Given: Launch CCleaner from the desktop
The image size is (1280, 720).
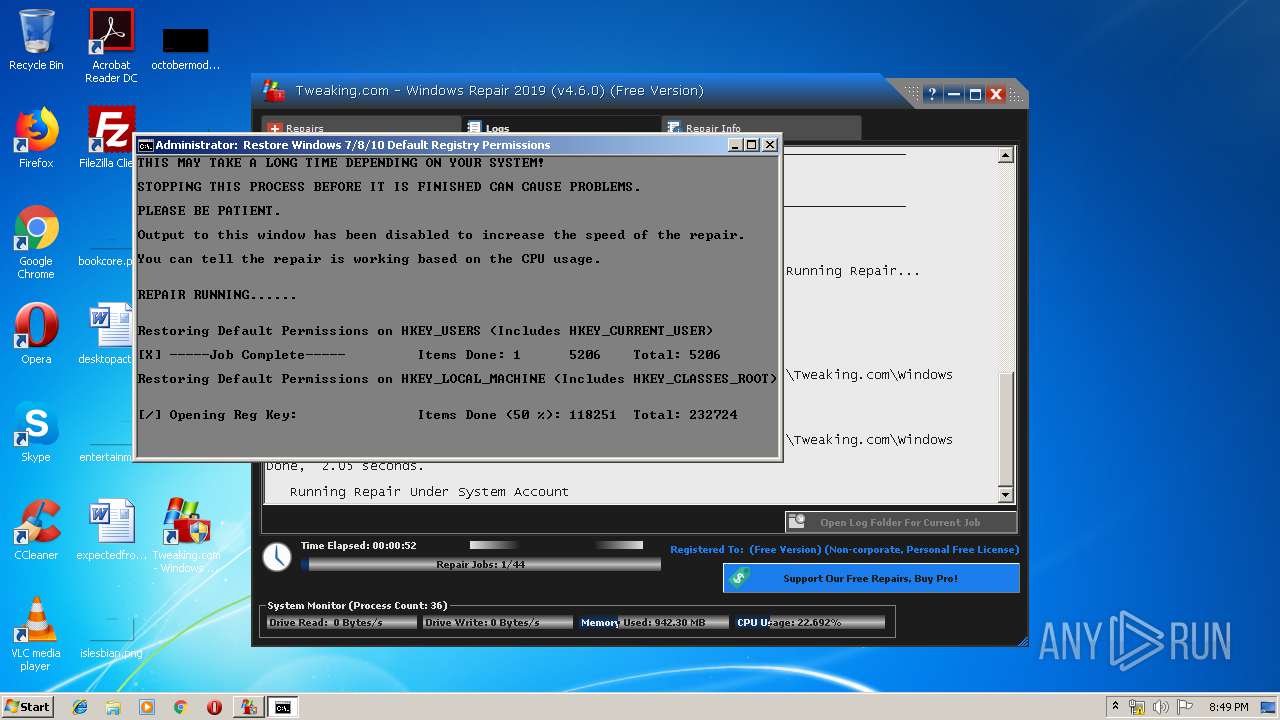Looking at the screenshot, I should click(36, 530).
